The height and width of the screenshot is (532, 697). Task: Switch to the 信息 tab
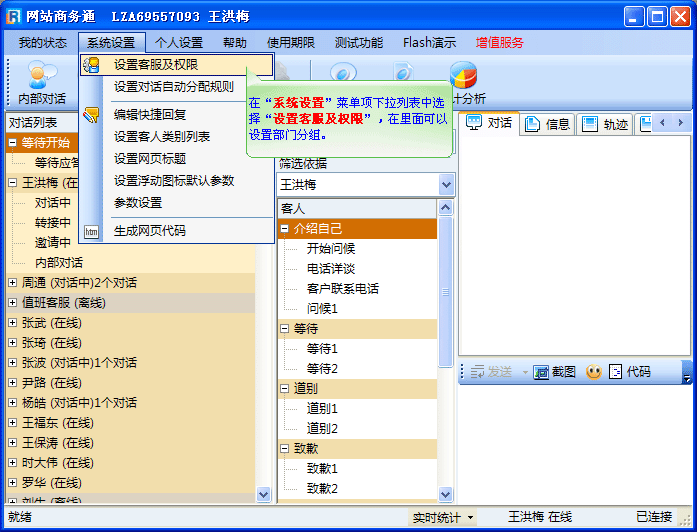point(548,124)
